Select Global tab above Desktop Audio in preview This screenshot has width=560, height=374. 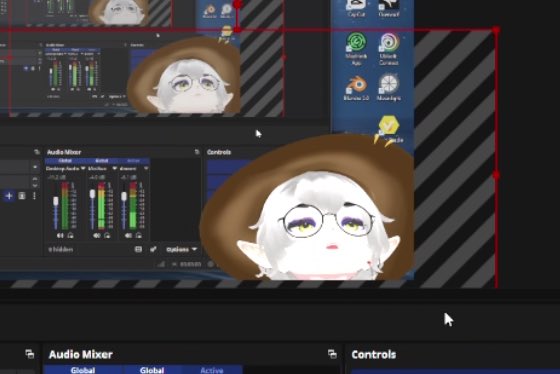point(65,161)
